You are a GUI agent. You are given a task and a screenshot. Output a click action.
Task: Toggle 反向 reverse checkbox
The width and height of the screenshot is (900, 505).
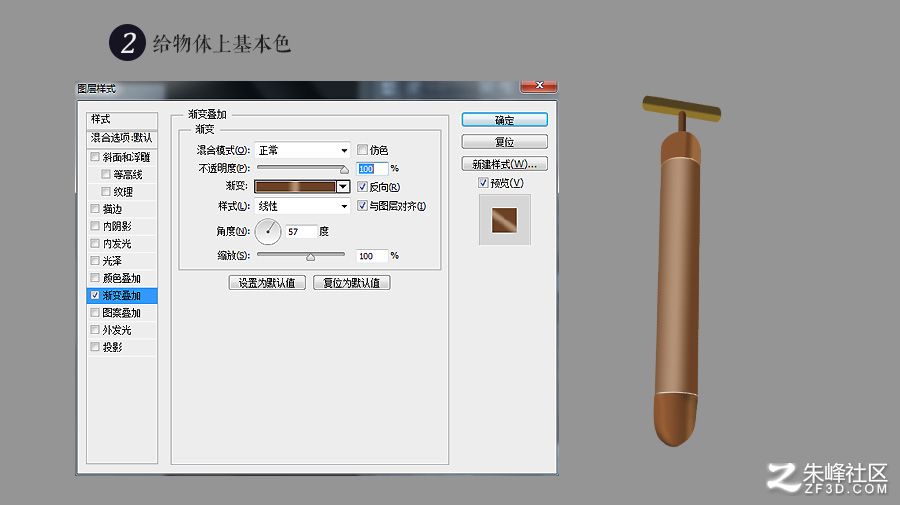362,187
